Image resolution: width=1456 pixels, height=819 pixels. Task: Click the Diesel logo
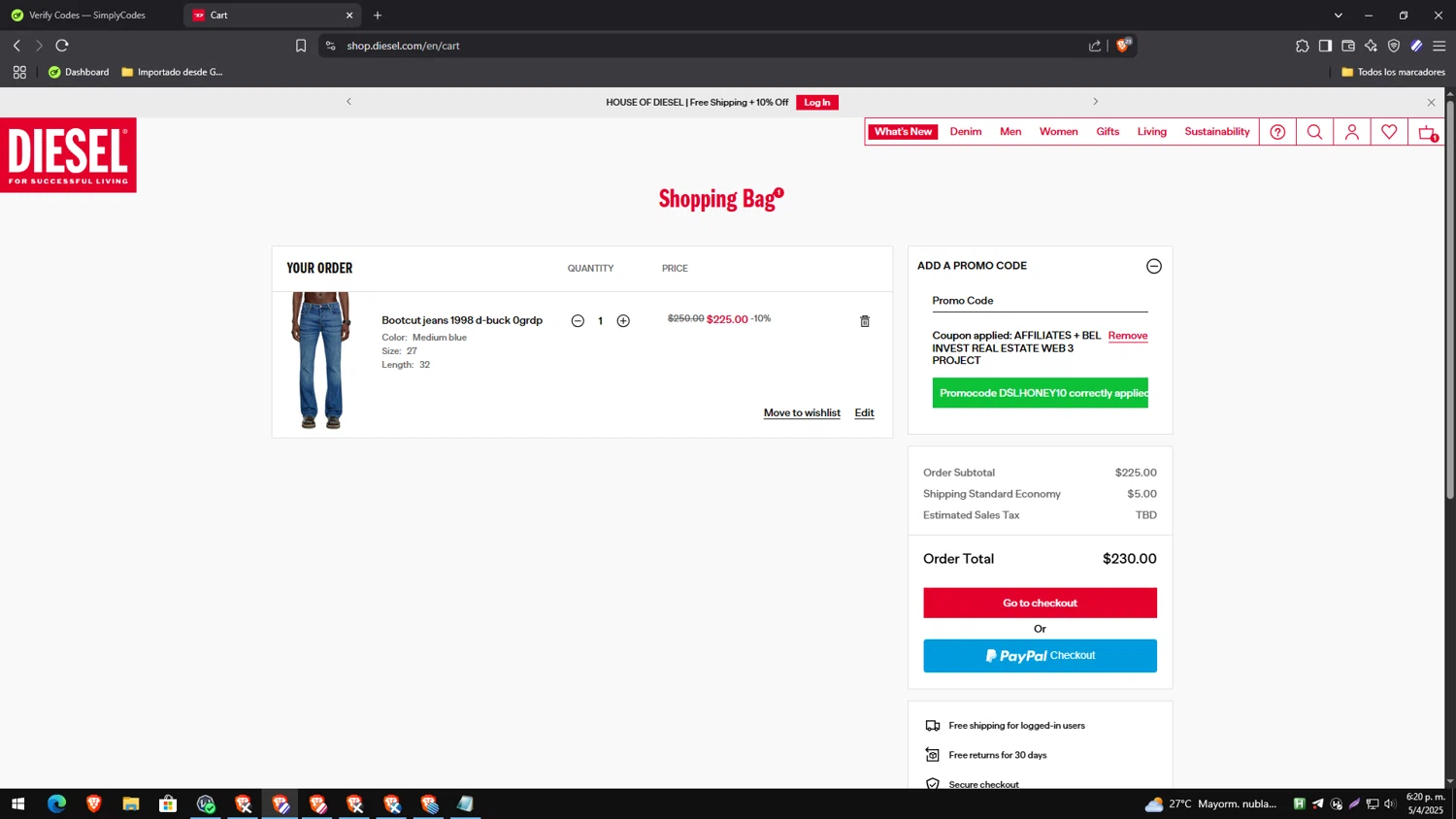(x=68, y=155)
